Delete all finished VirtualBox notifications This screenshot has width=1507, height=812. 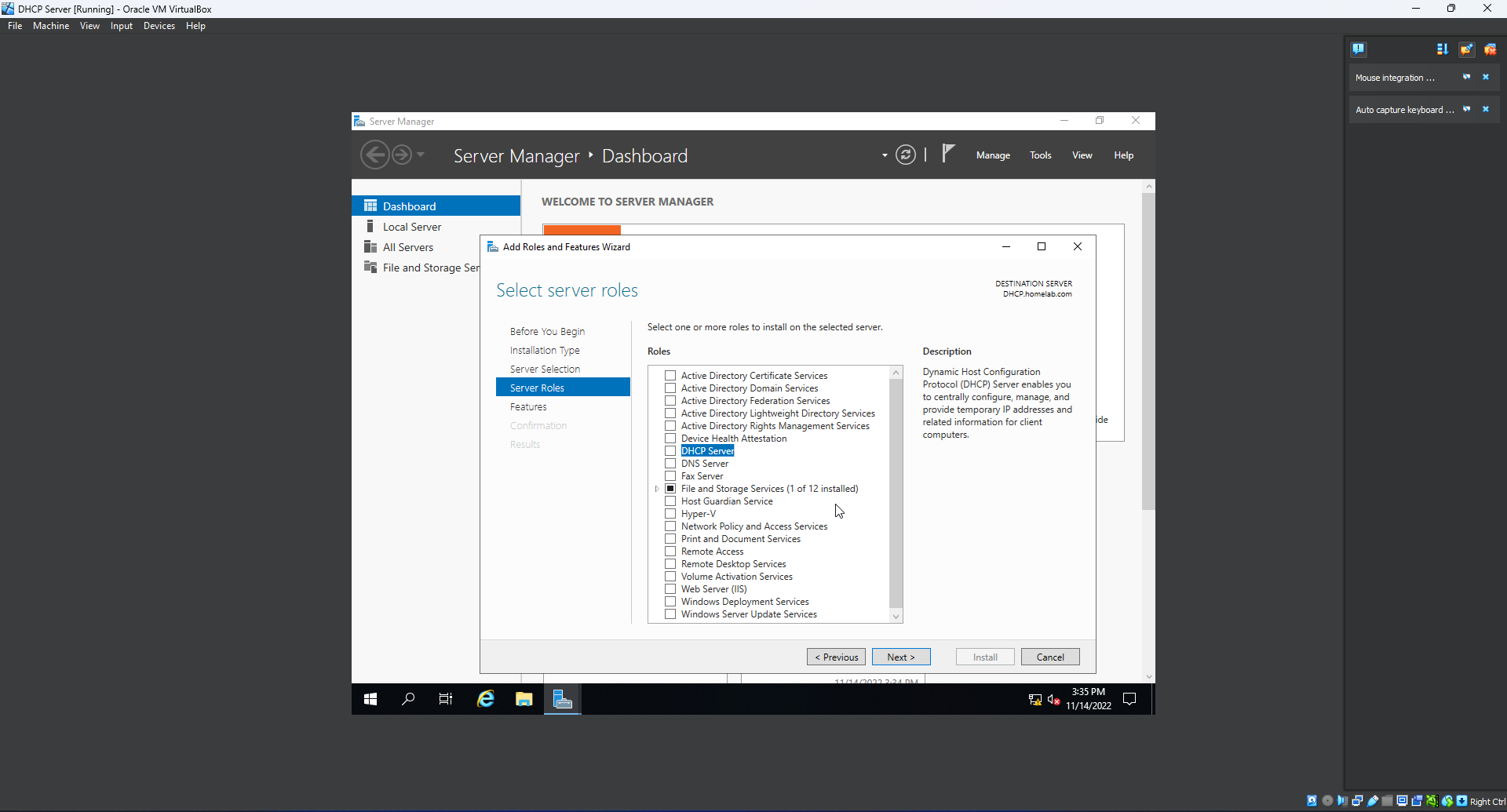pyautogui.click(x=1490, y=49)
